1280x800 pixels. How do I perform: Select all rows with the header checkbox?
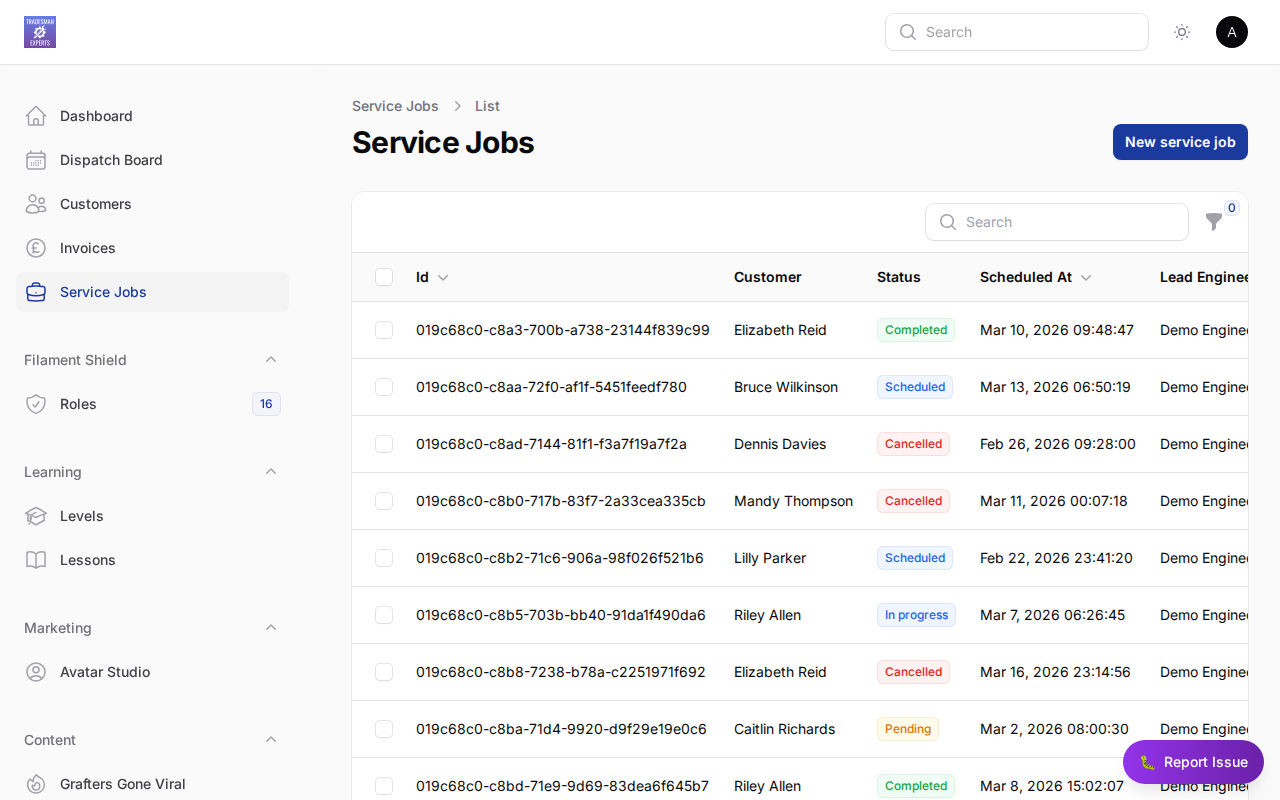click(384, 277)
